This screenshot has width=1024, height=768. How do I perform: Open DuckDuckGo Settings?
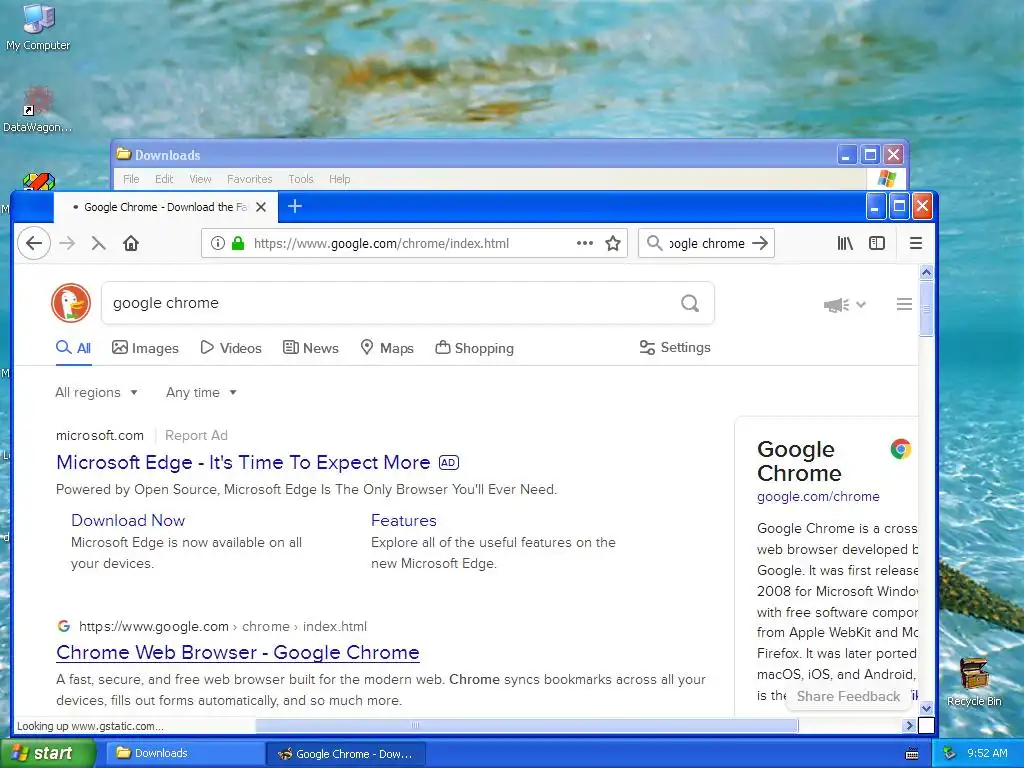point(675,347)
